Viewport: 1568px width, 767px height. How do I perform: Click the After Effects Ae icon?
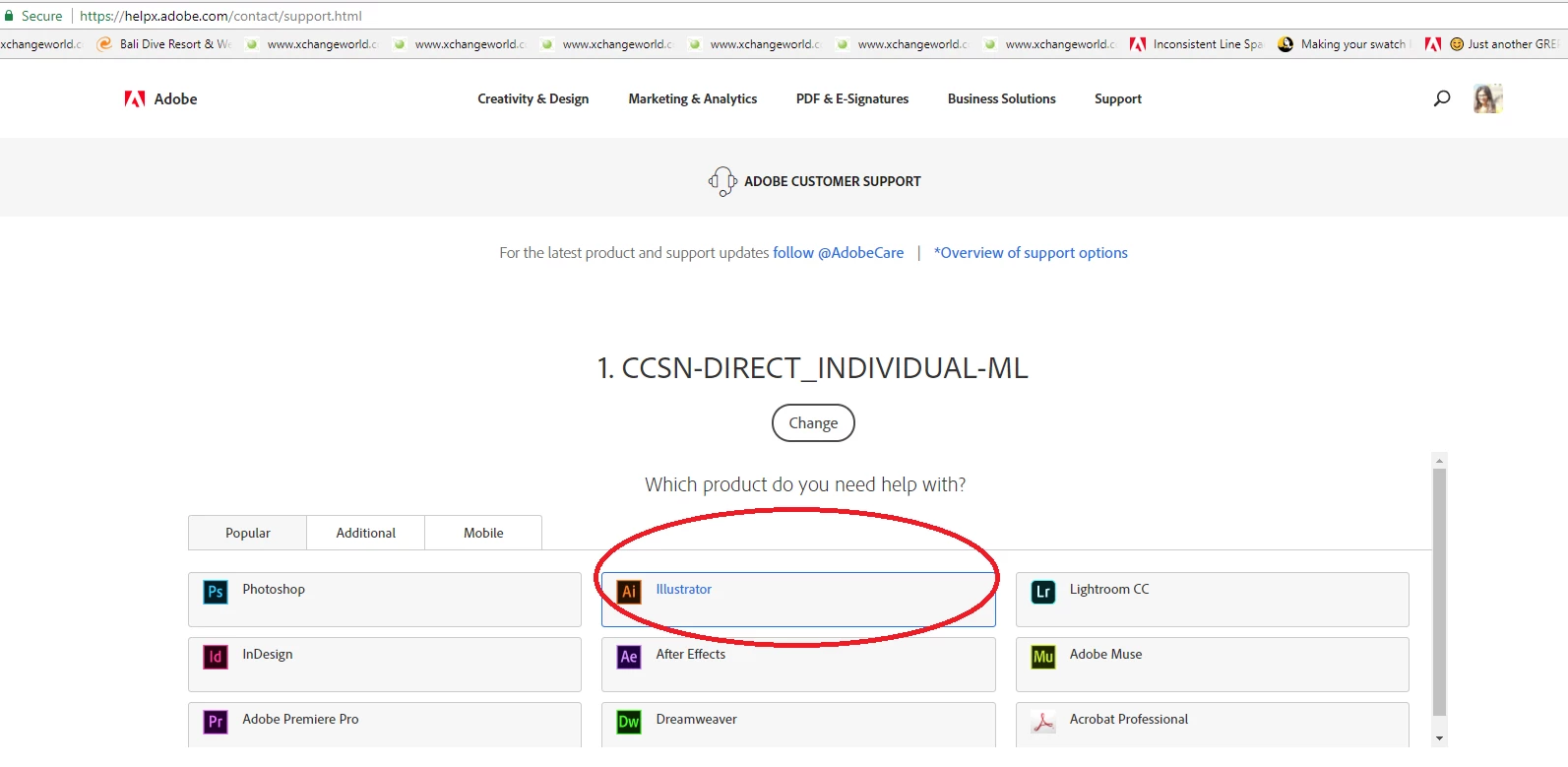629,657
